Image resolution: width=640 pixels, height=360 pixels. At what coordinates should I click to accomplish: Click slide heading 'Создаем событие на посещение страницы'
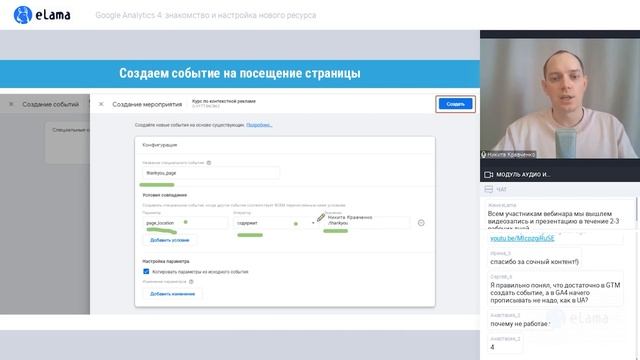pos(240,73)
